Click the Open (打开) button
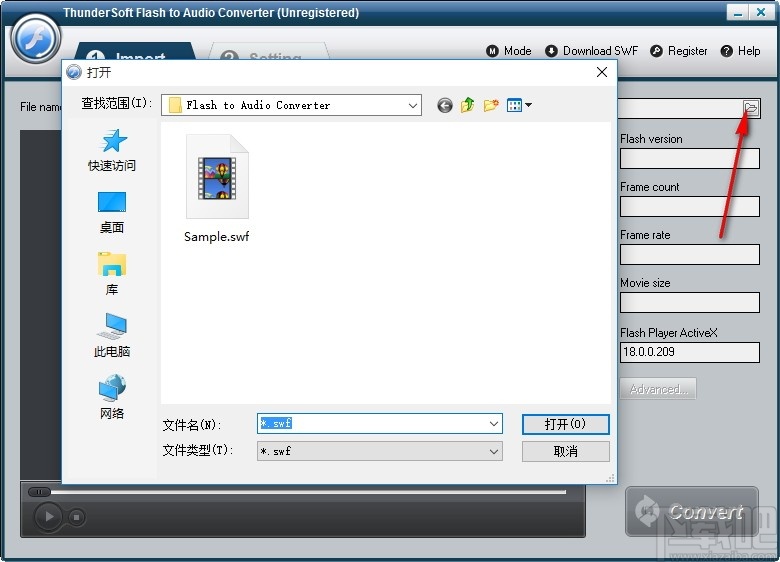Screen dimensions: 780x562 pyautogui.click(x=566, y=424)
